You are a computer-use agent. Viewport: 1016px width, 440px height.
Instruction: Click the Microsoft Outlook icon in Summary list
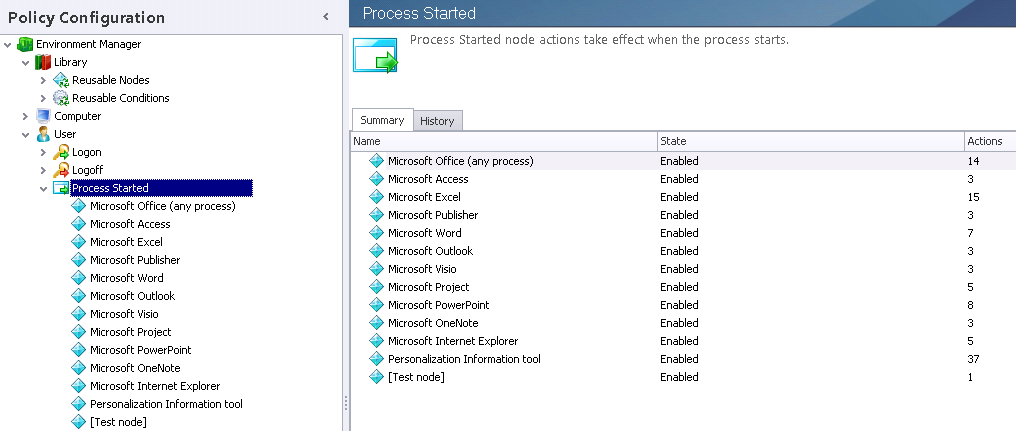click(376, 251)
